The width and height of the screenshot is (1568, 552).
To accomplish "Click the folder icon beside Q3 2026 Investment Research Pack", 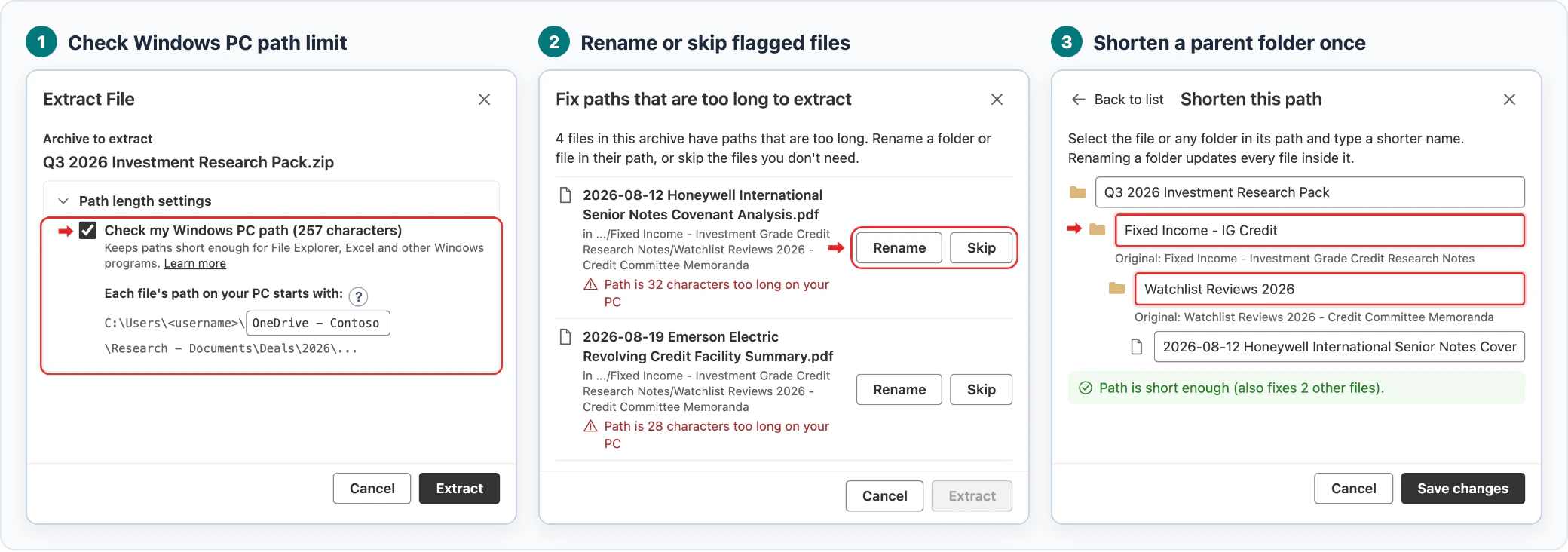I will (1078, 192).
